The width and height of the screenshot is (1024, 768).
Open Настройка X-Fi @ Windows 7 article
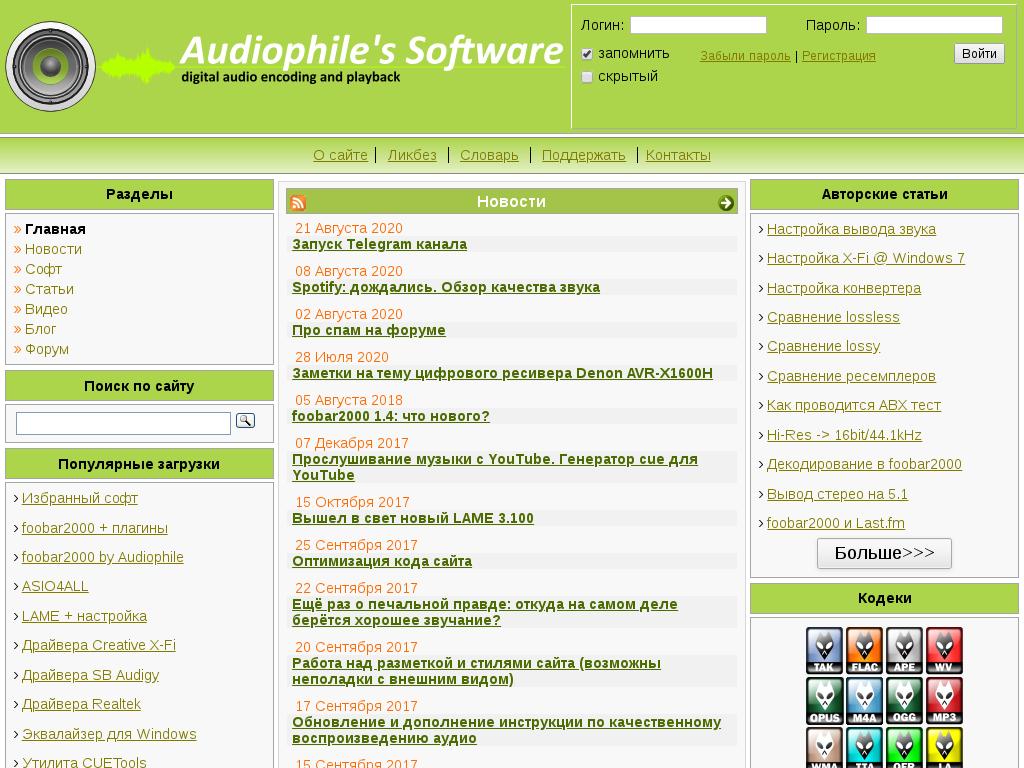tap(865, 259)
